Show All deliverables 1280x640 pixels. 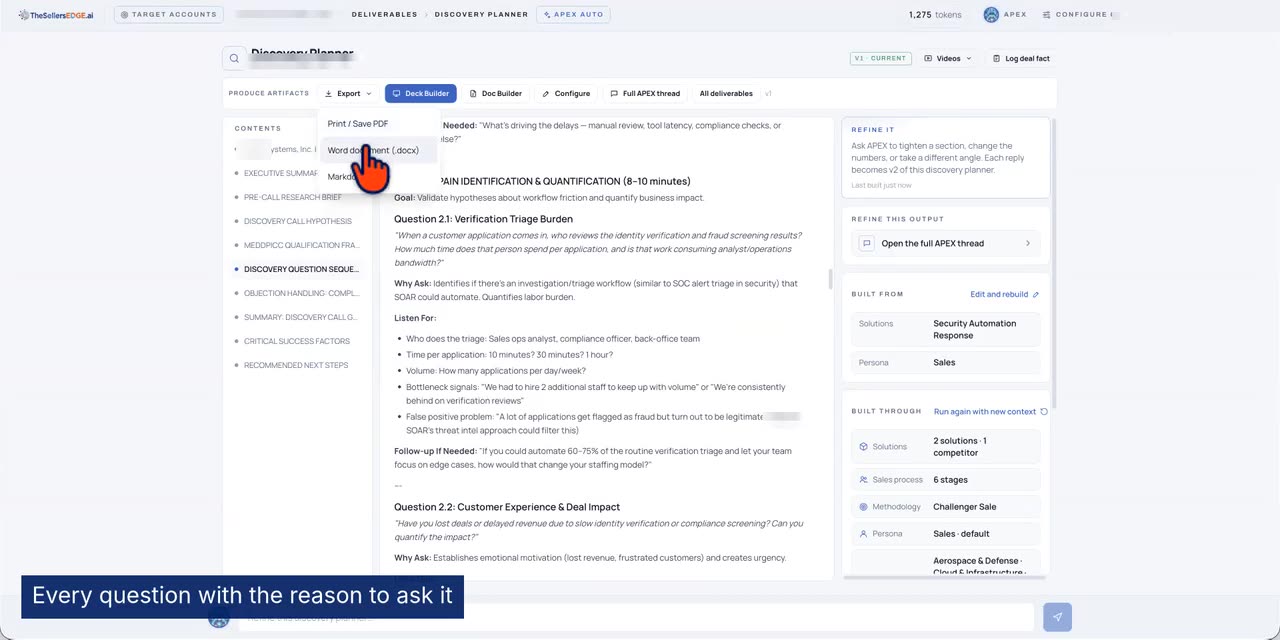pos(726,94)
